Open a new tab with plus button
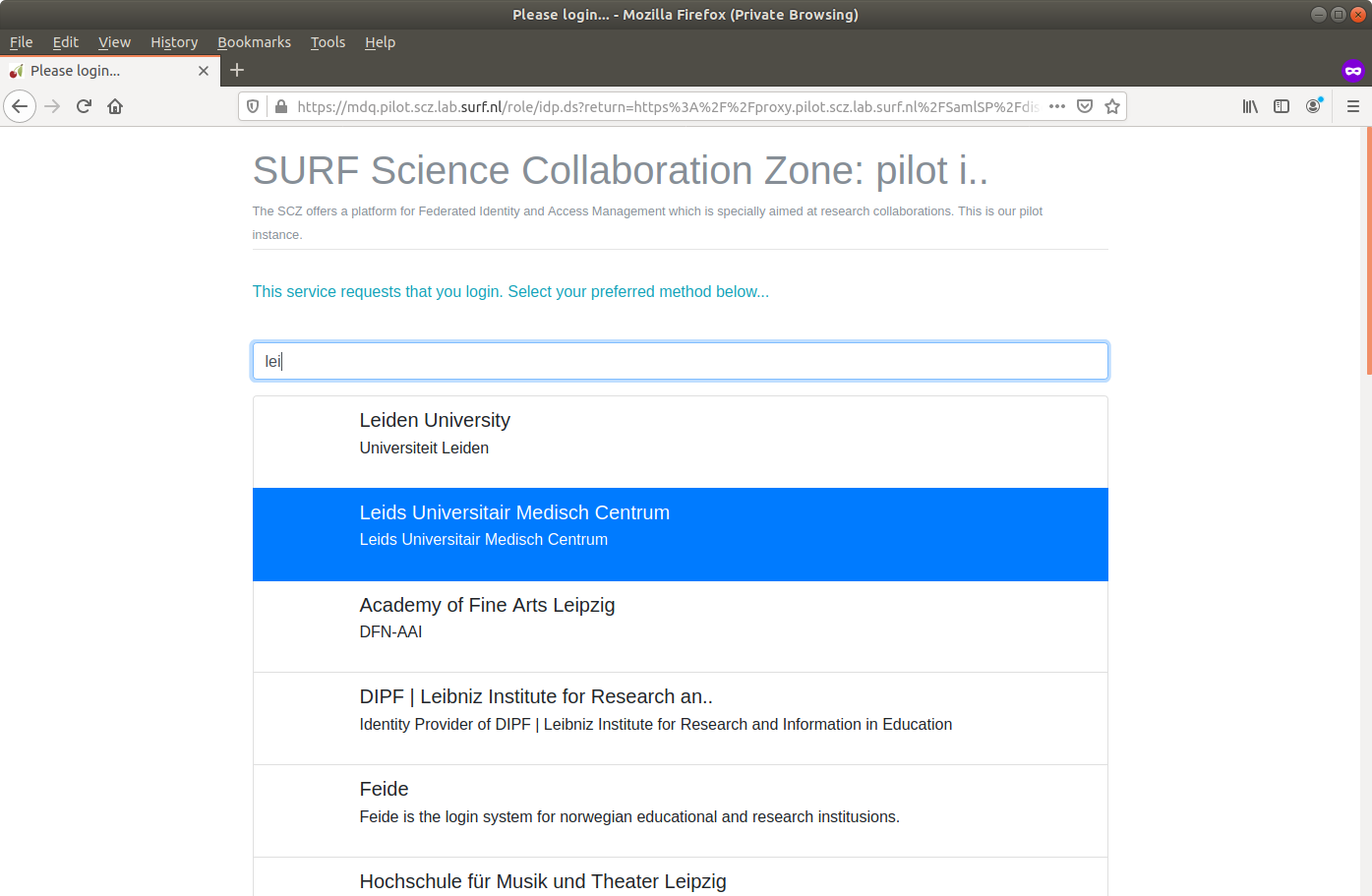 (x=237, y=70)
